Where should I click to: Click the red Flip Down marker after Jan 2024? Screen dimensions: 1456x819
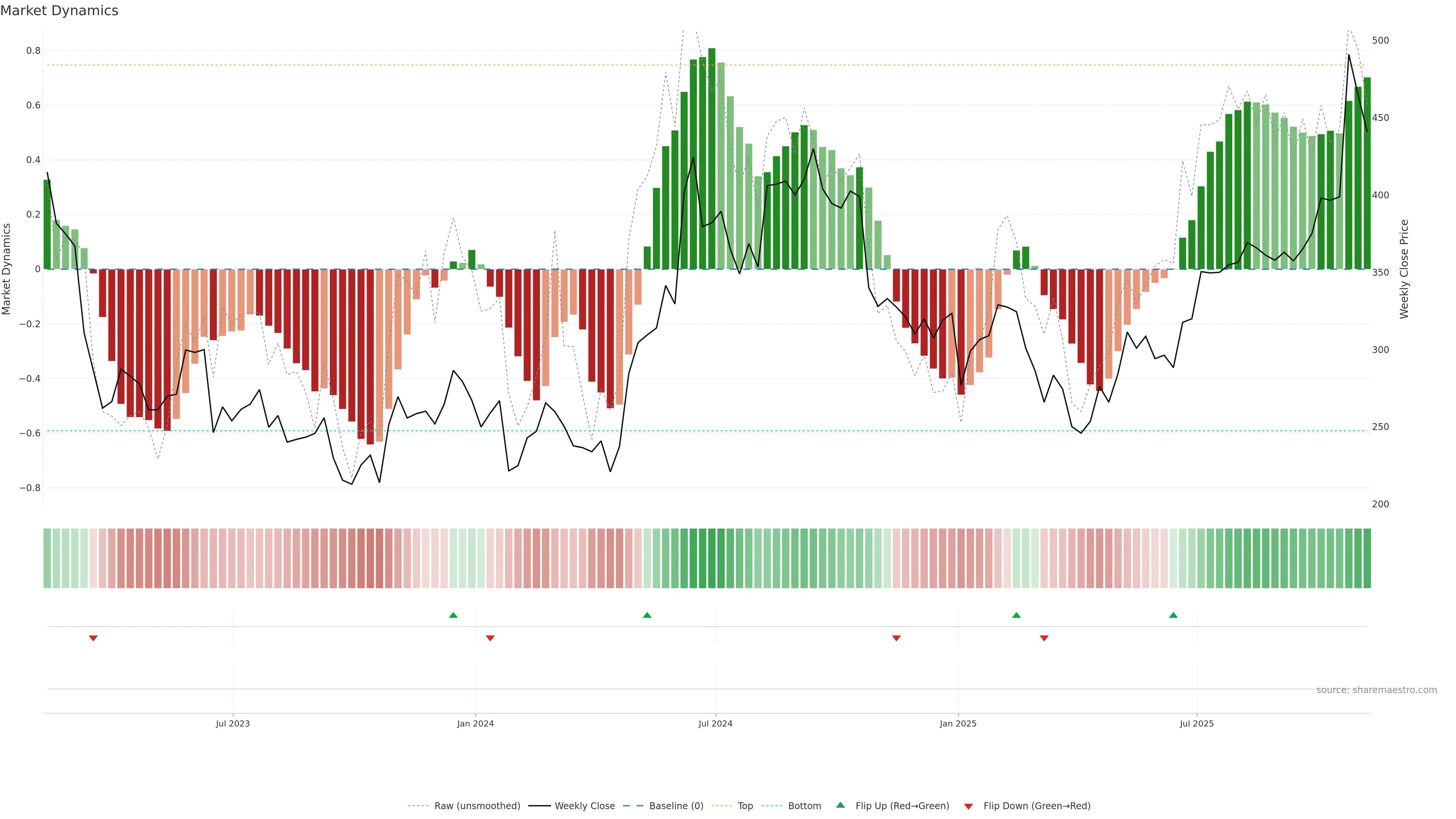click(490, 638)
